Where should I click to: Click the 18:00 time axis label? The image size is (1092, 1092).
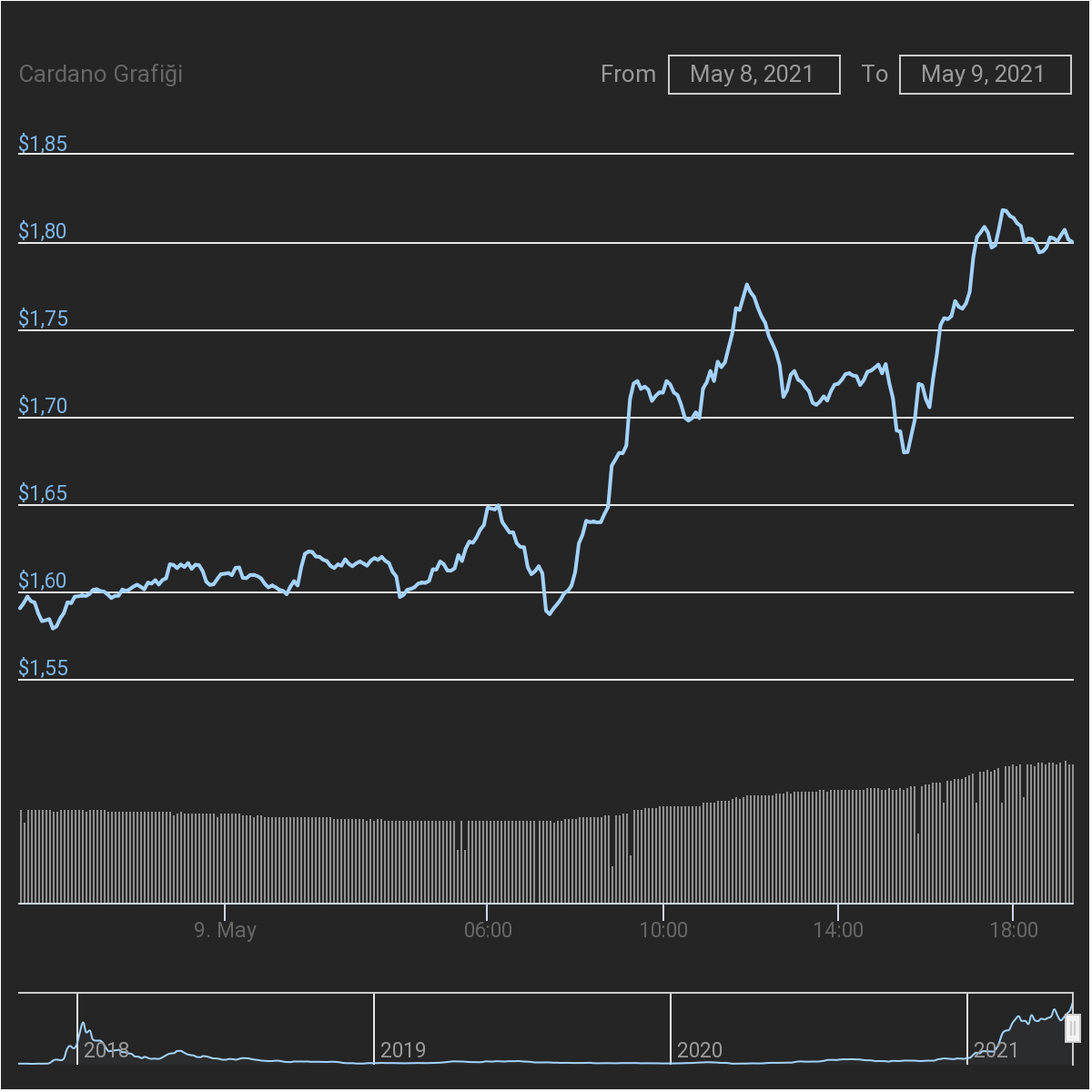pyautogui.click(x=1014, y=930)
